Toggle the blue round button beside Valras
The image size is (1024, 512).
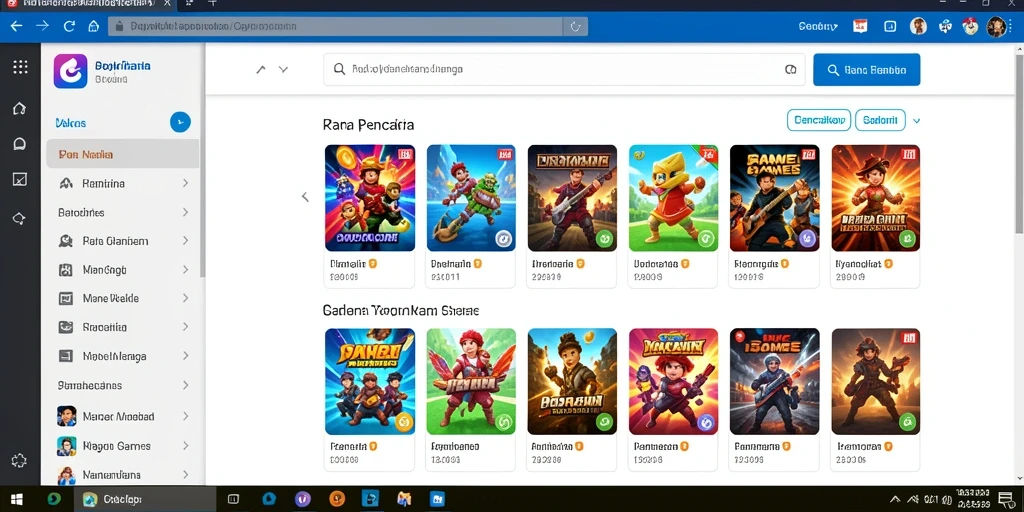coord(180,122)
